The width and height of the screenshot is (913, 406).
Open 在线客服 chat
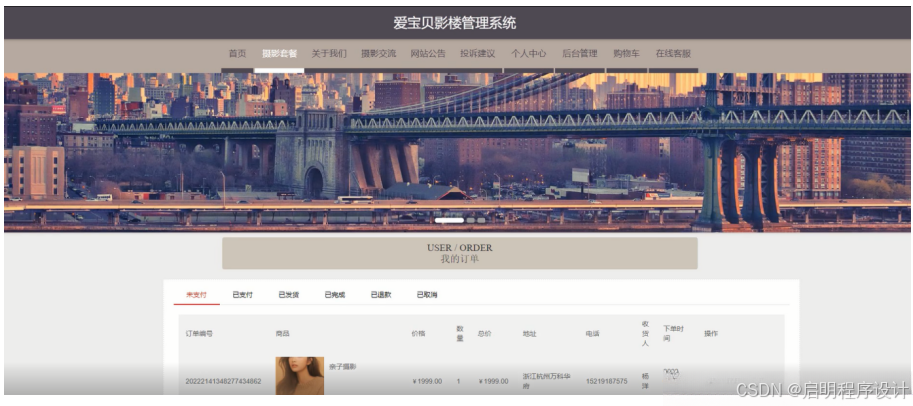(x=673, y=54)
